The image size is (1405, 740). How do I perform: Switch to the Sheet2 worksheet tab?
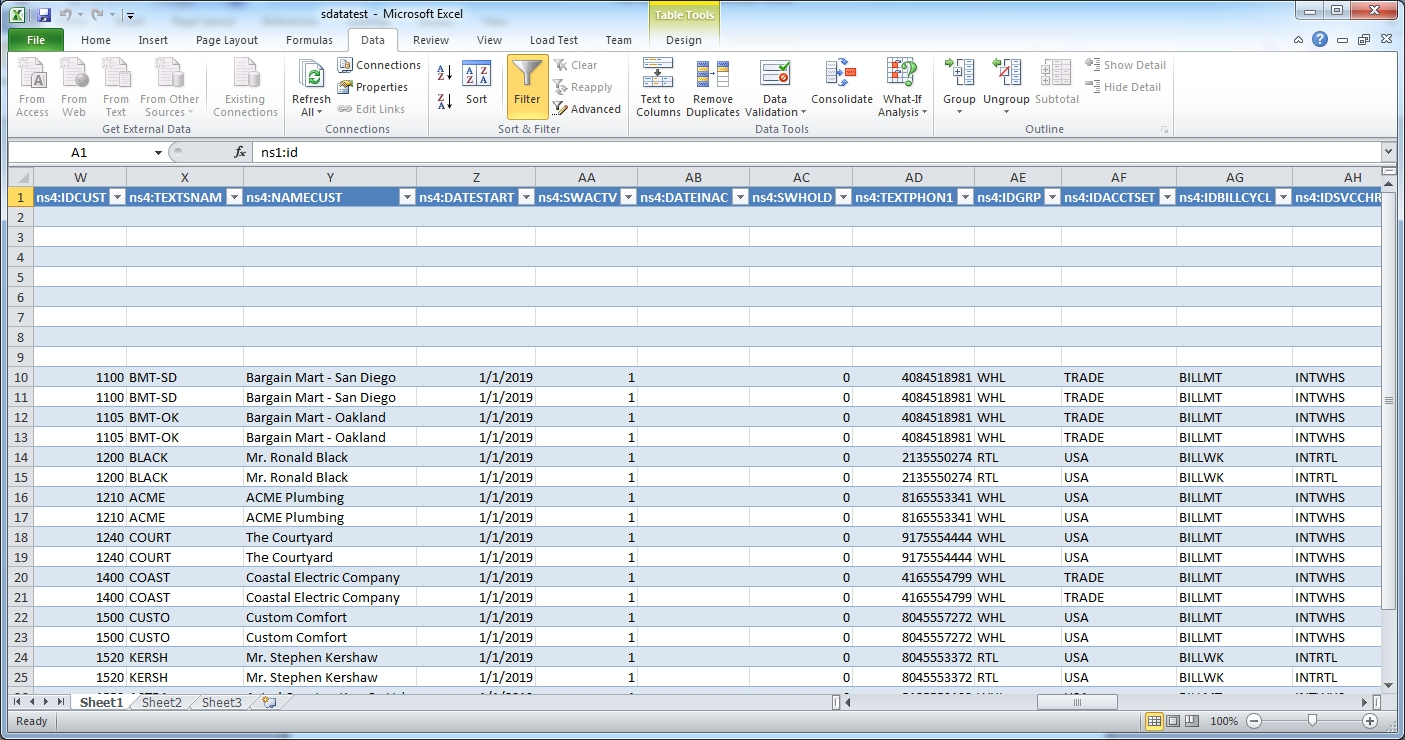tap(162, 703)
